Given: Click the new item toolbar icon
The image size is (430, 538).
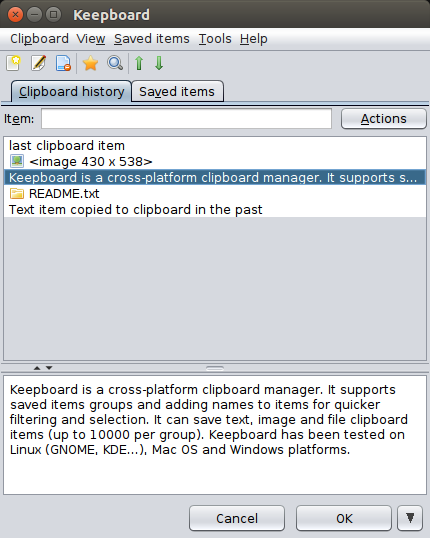Looking at the screenshot, I should (x=13, y=63).
